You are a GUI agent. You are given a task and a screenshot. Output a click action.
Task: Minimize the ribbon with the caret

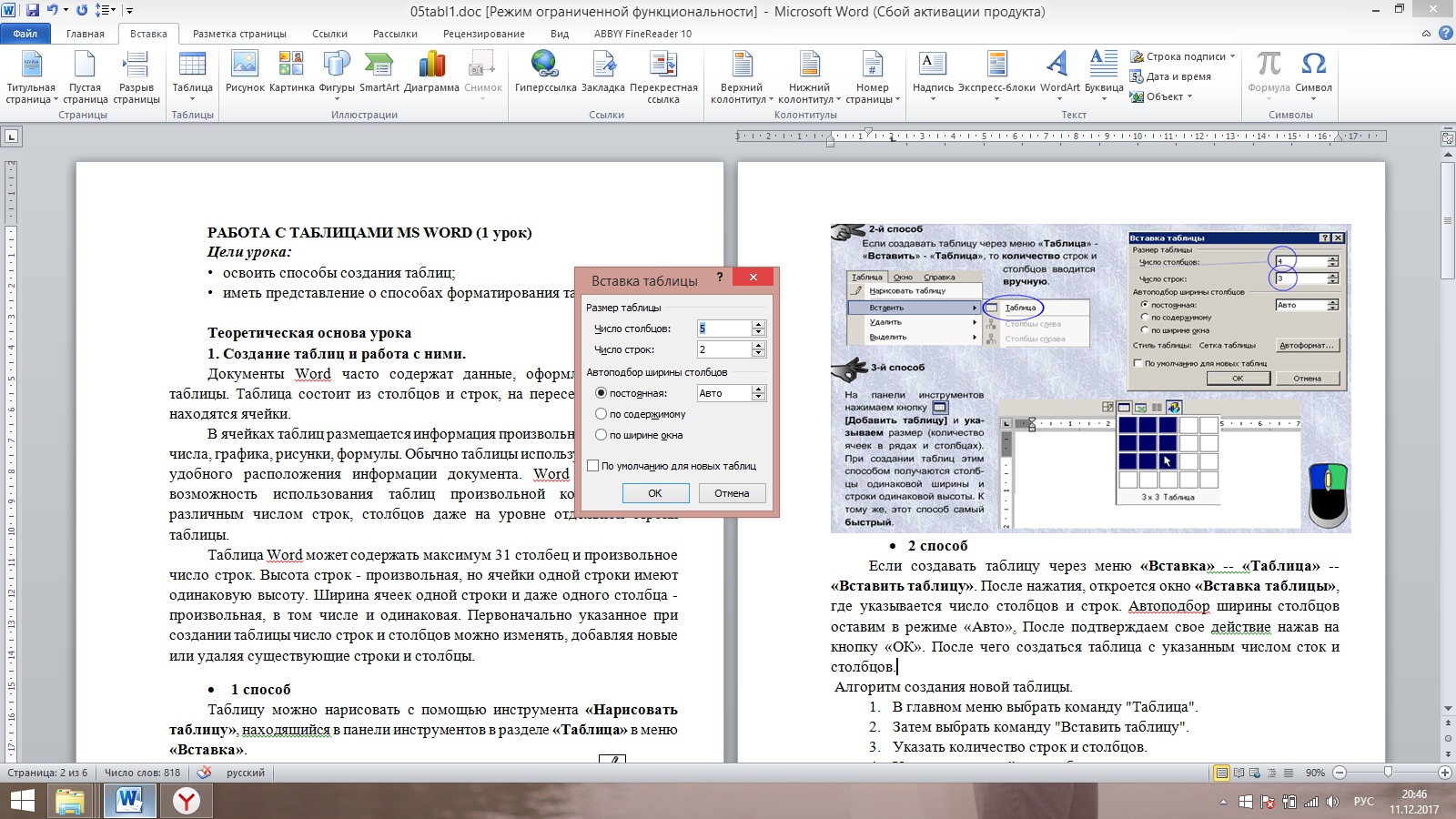(1427, 34)
